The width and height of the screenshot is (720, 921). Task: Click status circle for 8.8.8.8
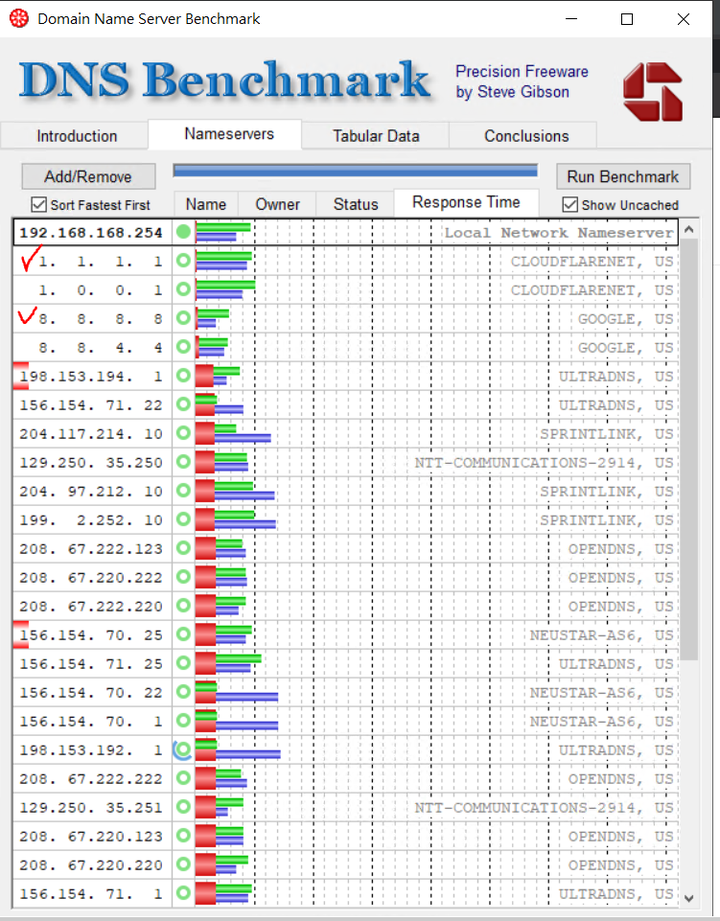click(183, 318)
